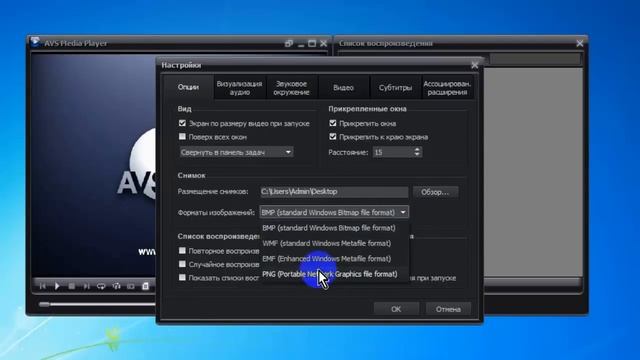Image resolution: width=640 pixels, height=360 pixels.
Task: Toggle 'Прикрепить к краю экрана' checkbox
Action: pyautogui.click(x=333, y=136)
